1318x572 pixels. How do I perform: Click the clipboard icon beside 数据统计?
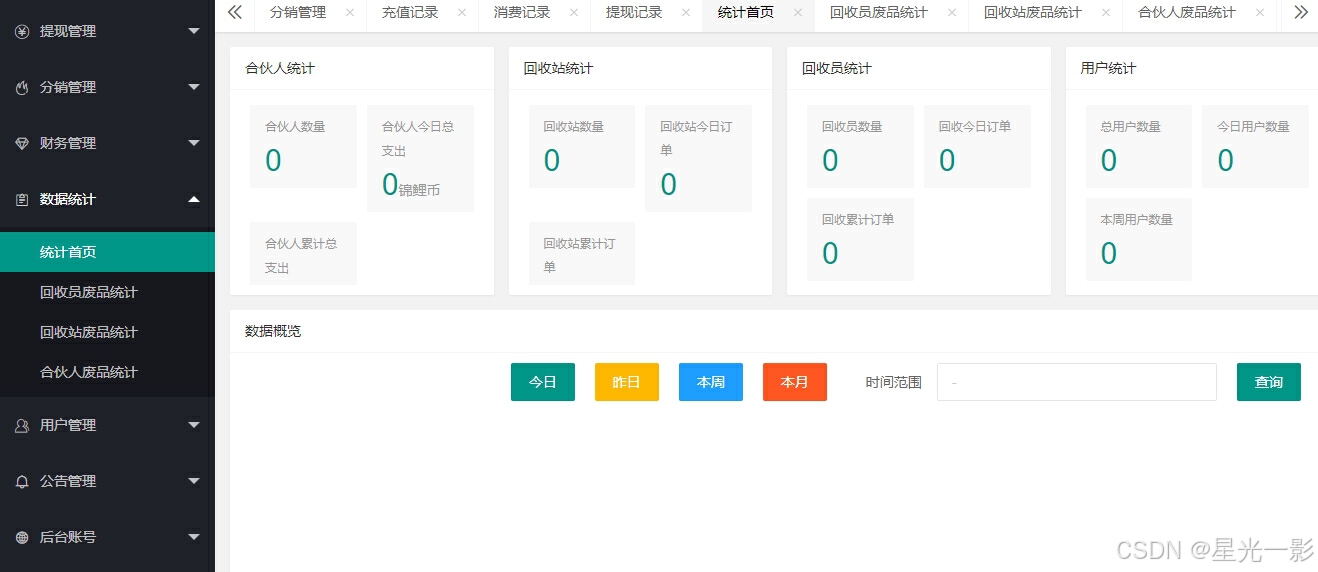pos(22,199)
